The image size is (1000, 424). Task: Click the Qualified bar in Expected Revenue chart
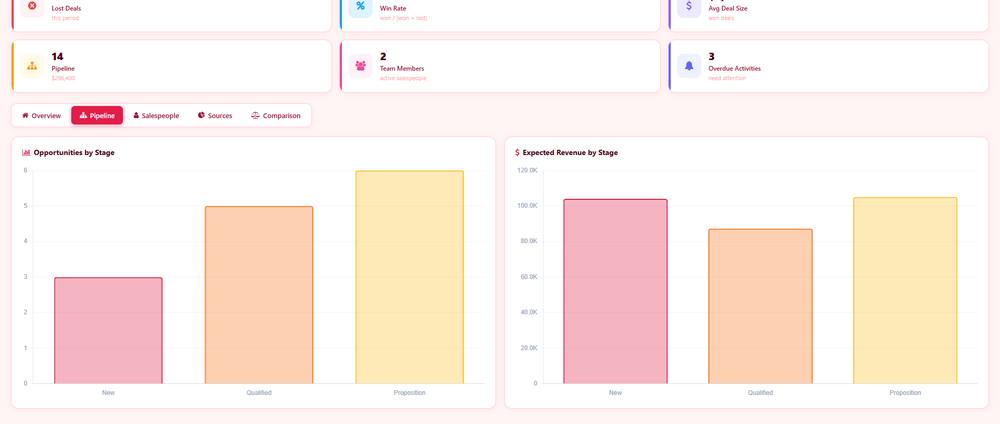tap(760, 306)
